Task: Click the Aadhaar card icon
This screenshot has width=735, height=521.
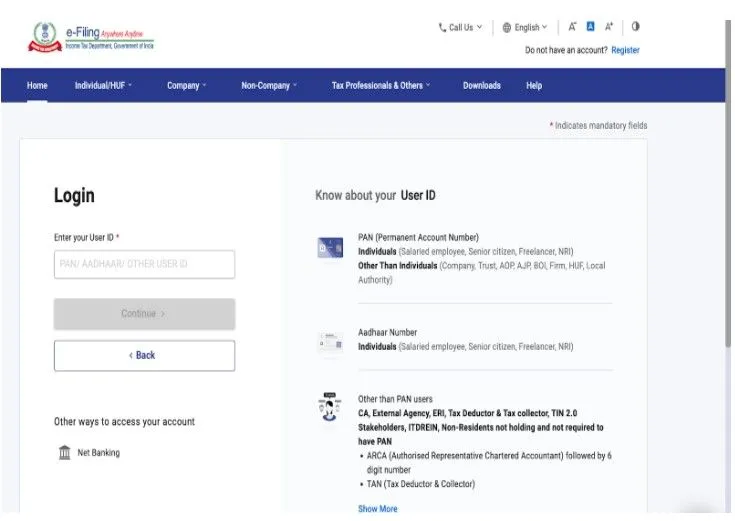Action: click(x=330, y=343)
